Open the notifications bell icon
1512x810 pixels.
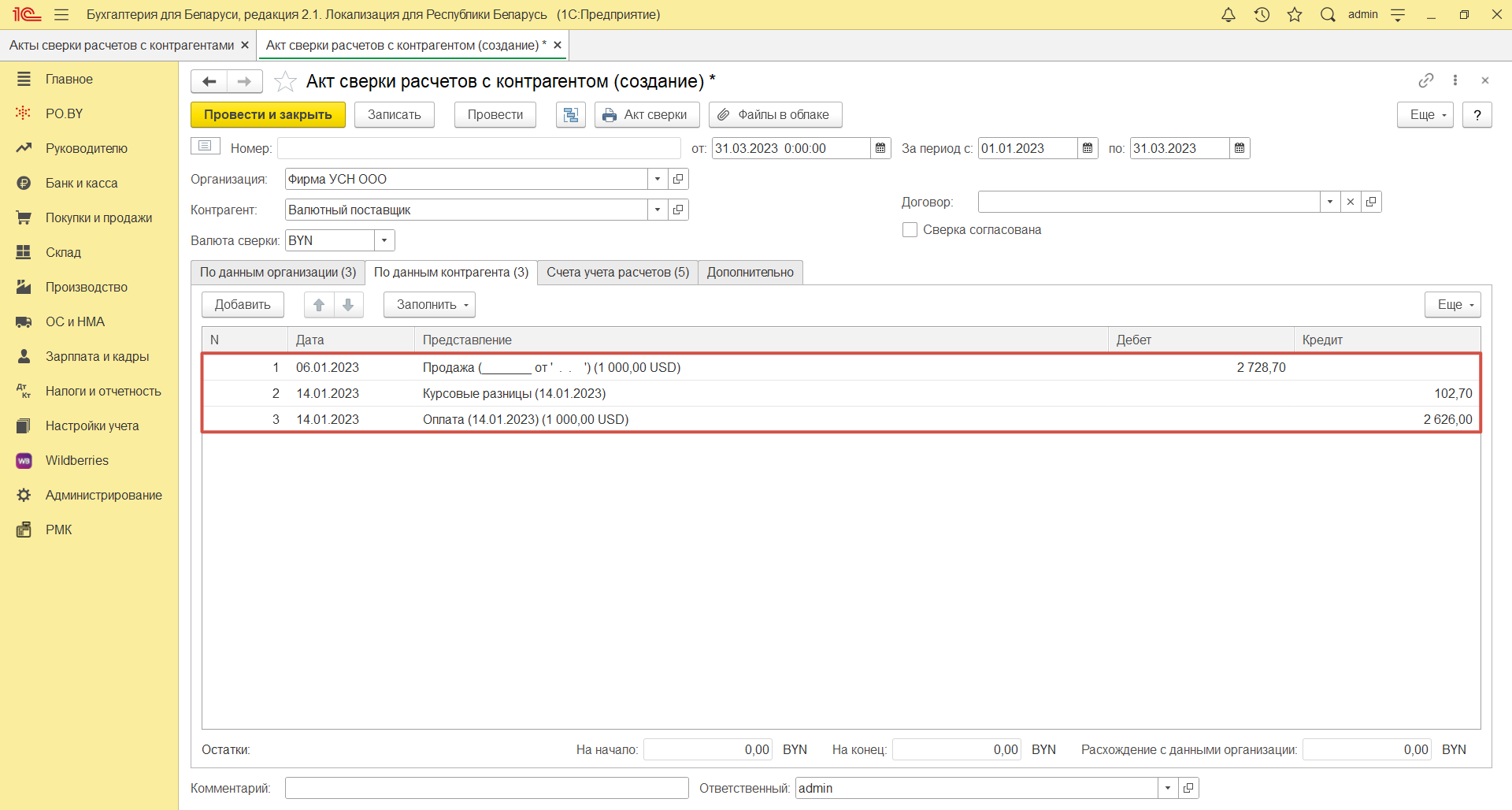click(x=1228, y=15)
